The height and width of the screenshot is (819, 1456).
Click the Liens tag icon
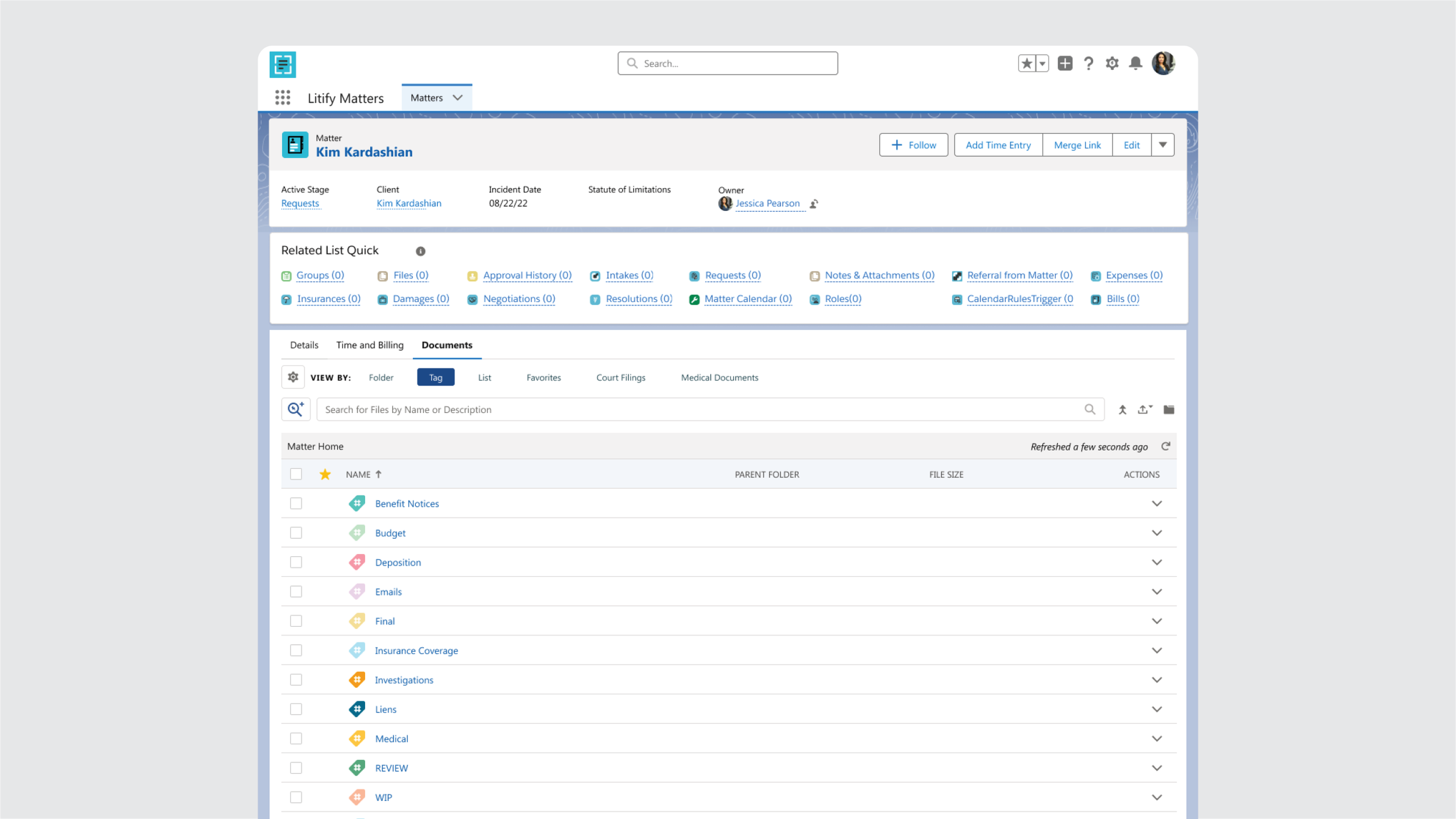[x=357, y=709]
